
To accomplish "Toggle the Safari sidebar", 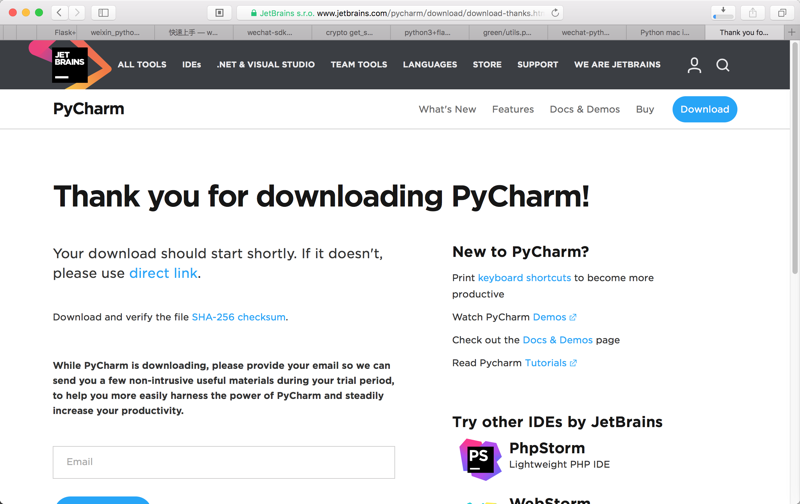I will 103,13.
